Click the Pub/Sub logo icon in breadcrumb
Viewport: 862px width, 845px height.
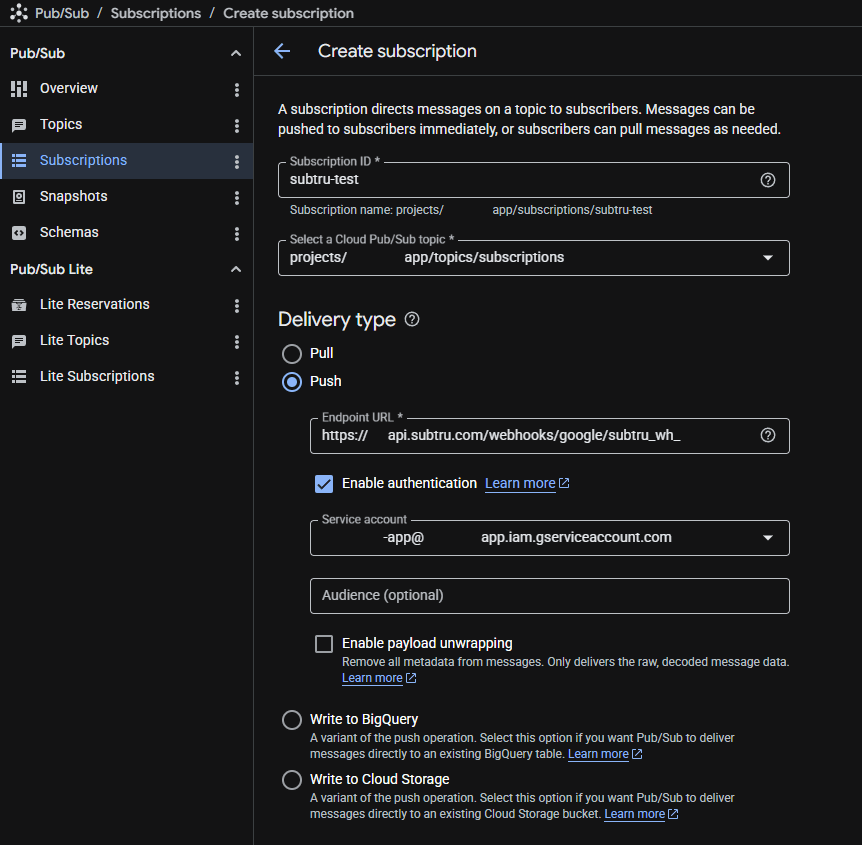point(19,13)
